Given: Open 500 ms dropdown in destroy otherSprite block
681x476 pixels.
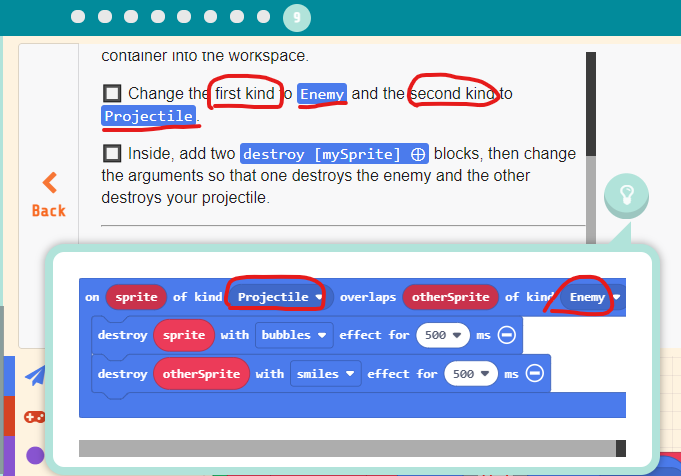Looking at the screenshot, I should 471,374.
